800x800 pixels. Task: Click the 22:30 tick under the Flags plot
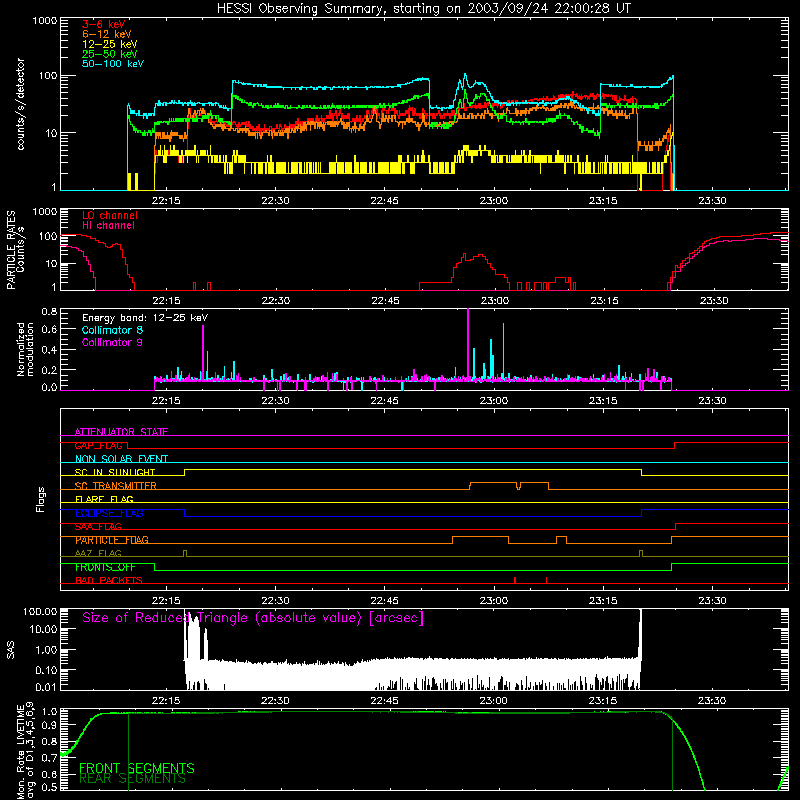[275, 601]
